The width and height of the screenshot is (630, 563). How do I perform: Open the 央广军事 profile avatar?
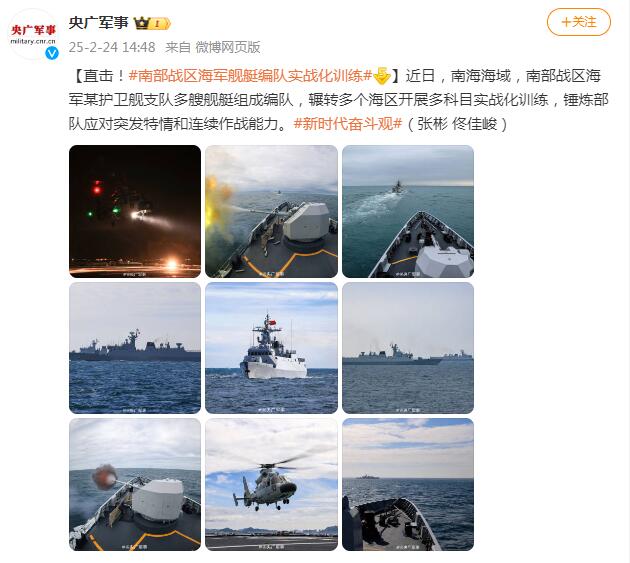(x=33, y=35)
